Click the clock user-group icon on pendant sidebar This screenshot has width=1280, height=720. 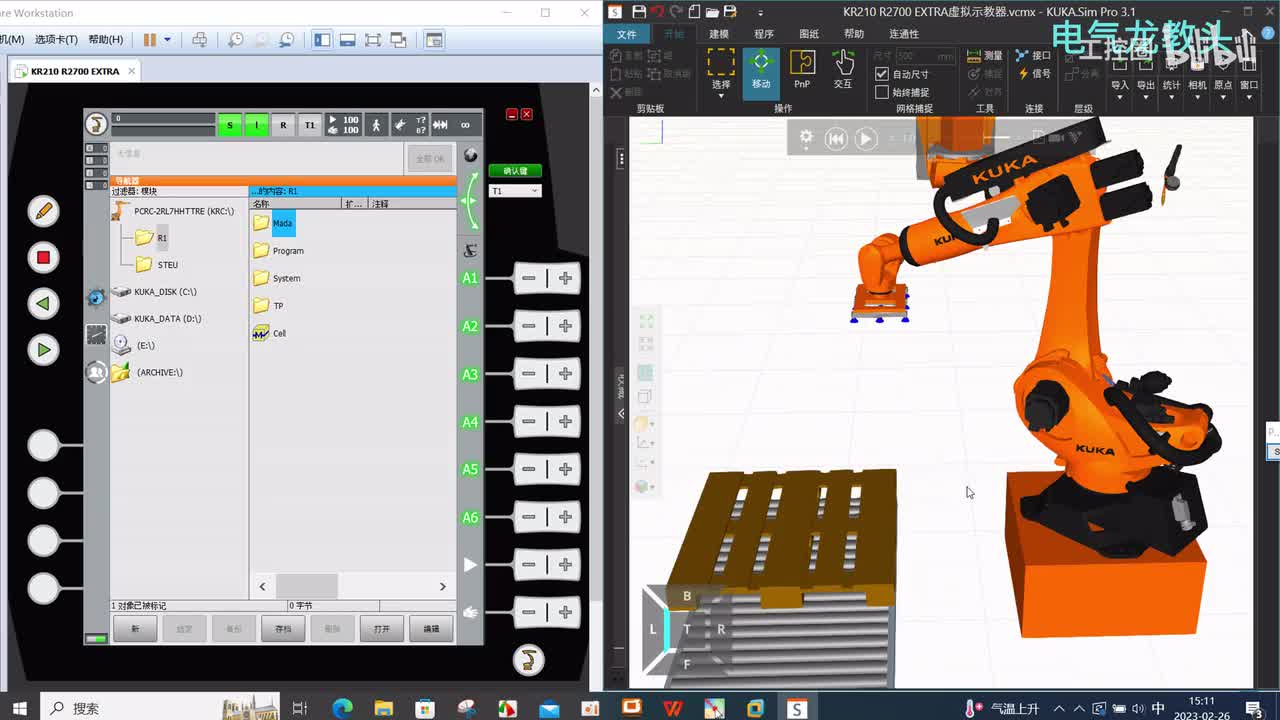pyautogui.click(x=96, y=372)
